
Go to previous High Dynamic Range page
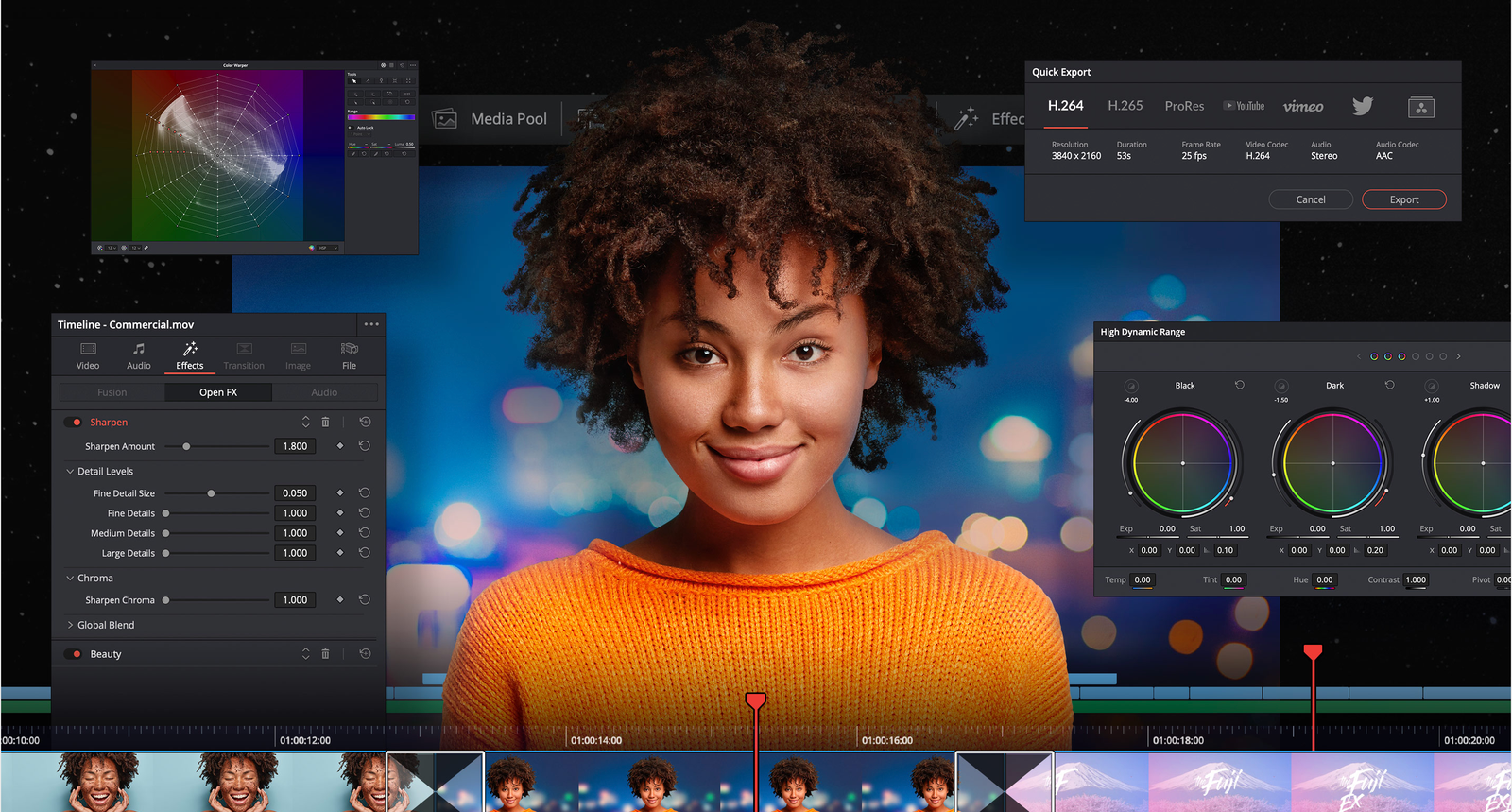(x=1359, y=356)
